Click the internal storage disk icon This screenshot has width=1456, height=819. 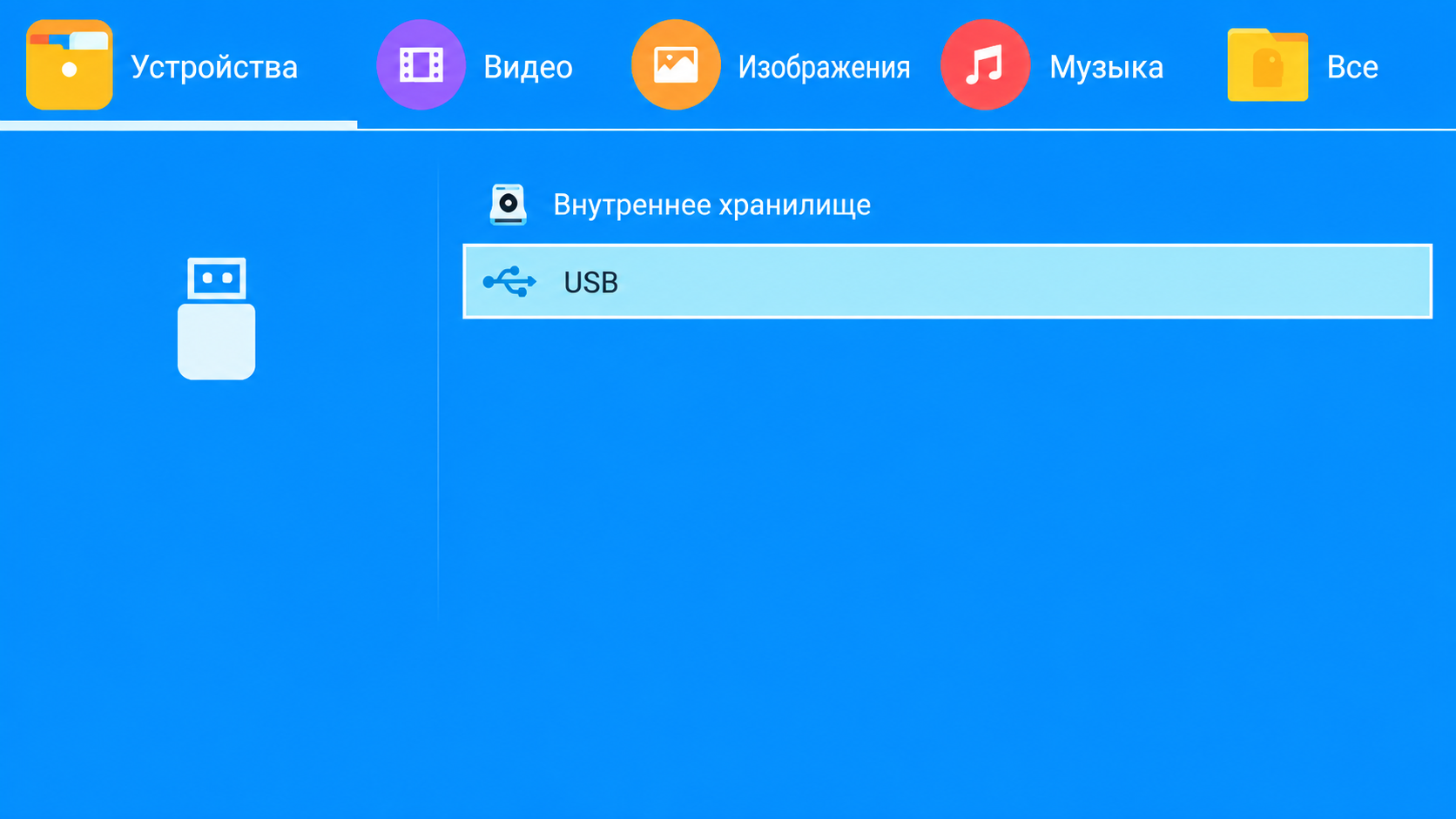pos(508,205)
